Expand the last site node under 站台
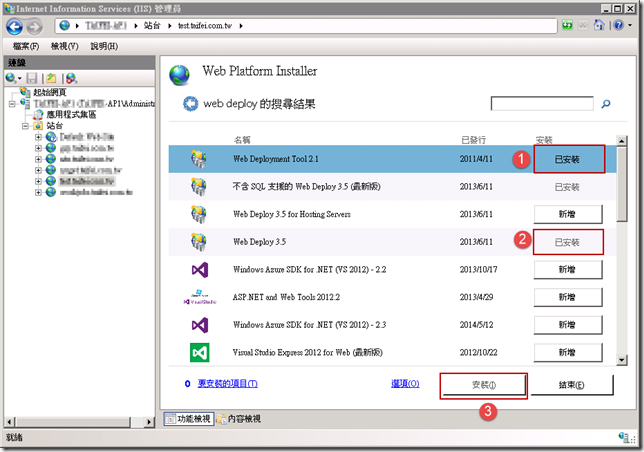 (38, 193)
